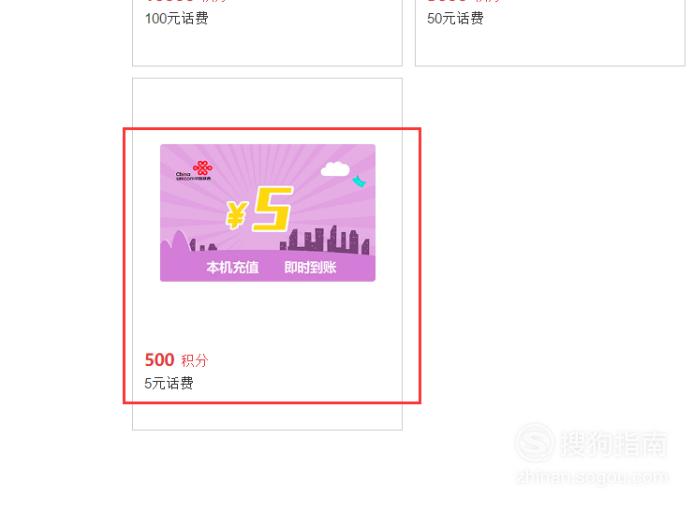Open the 5元话费 product title
Screen dimensions: 692x511
[x=169, y=383]
